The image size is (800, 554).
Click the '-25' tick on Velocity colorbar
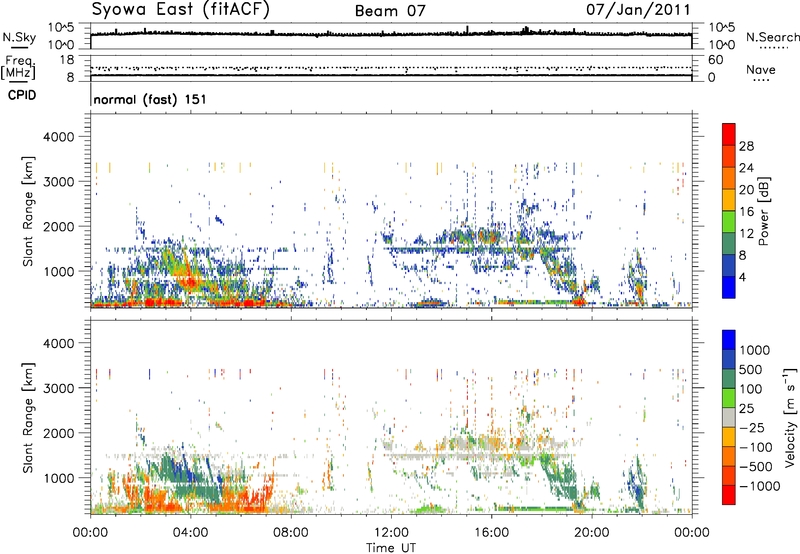tap(752, 428)
